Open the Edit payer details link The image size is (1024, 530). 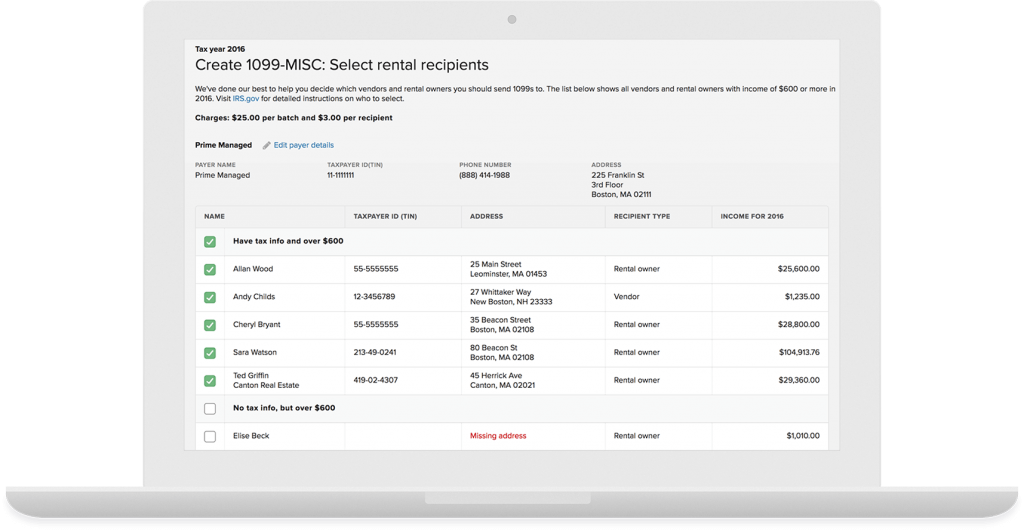click(x=304, y=145)
